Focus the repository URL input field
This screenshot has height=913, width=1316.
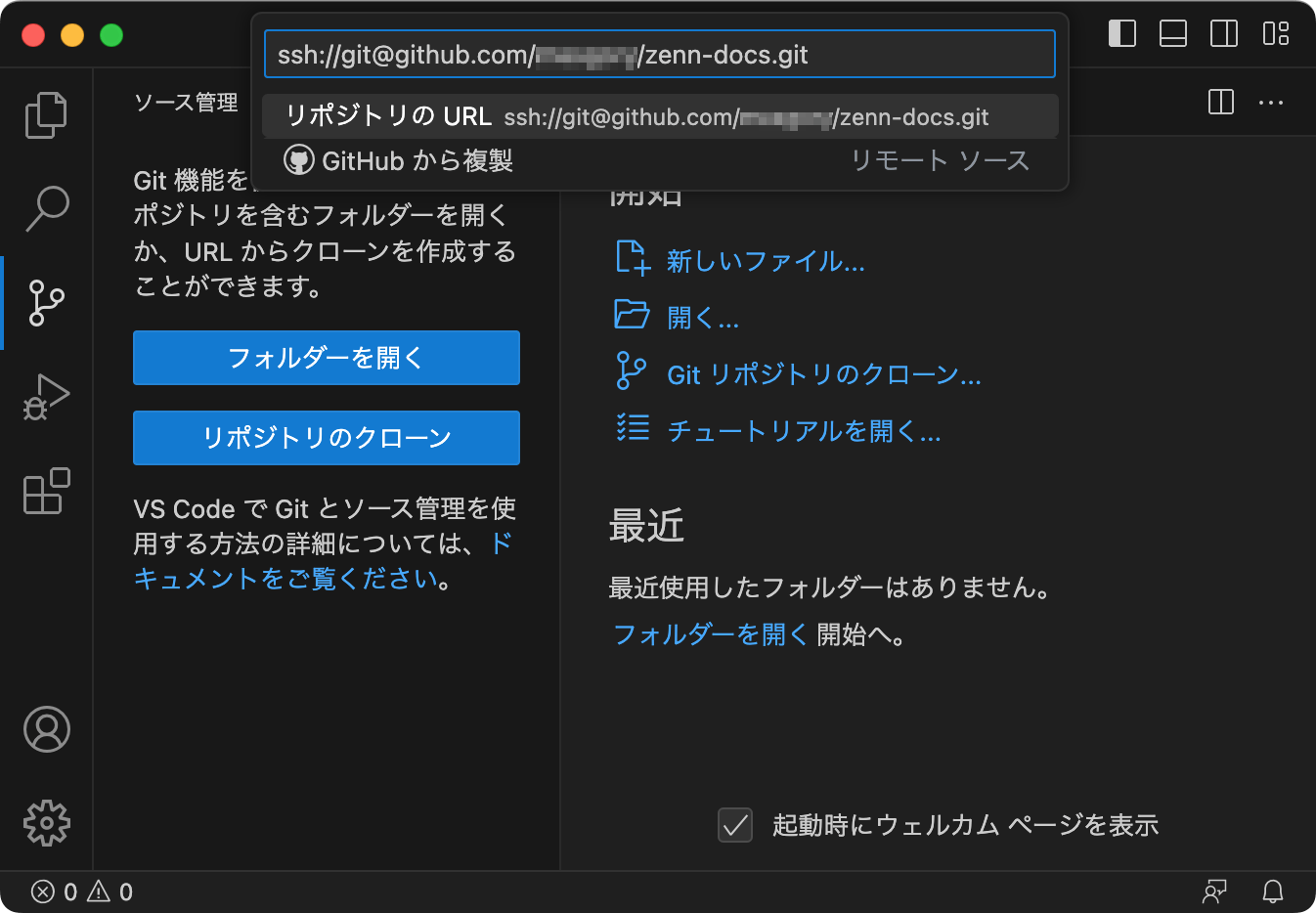pyautogui.click(x=660, y=54)
